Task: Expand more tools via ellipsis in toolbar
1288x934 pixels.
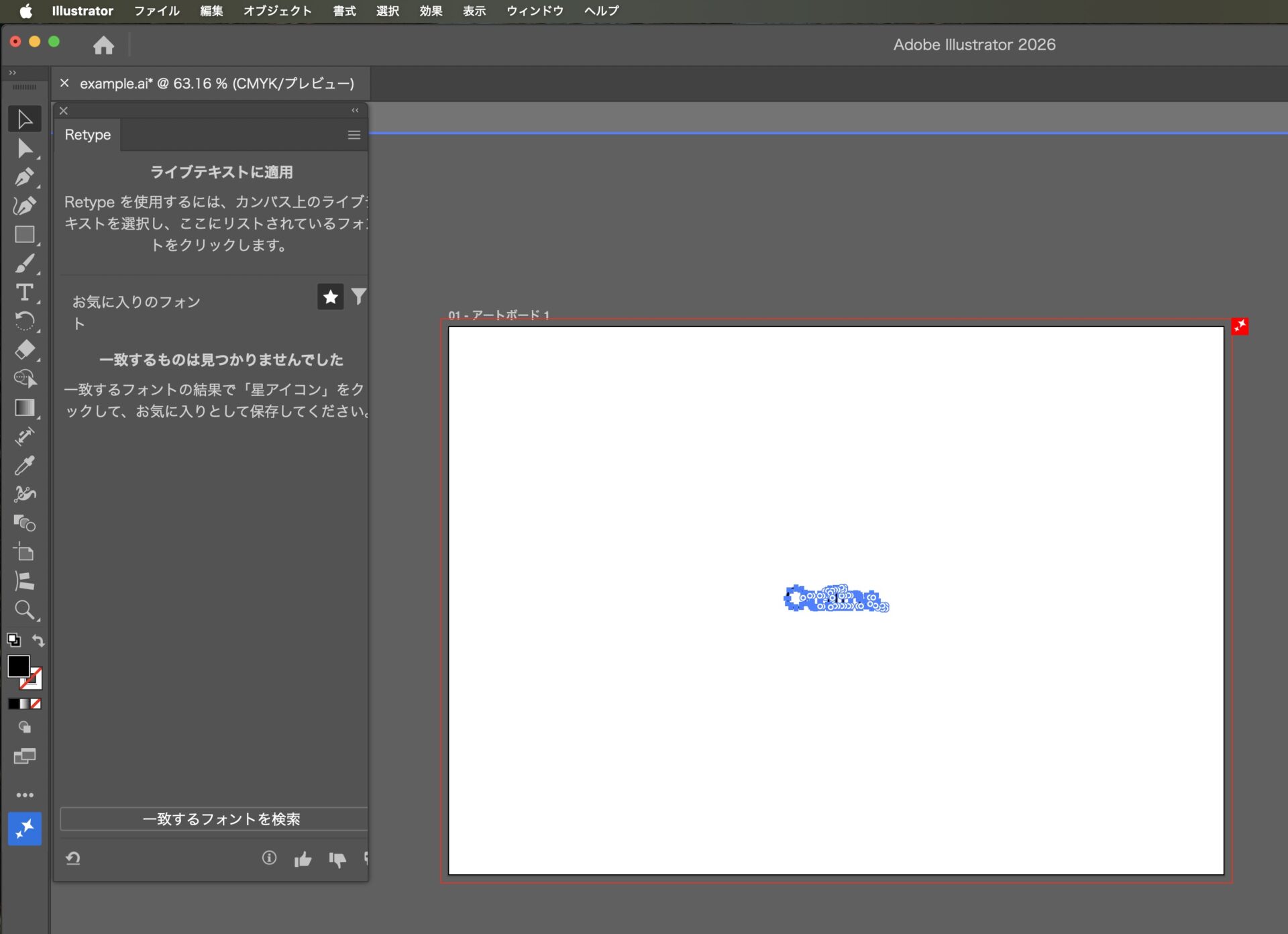Action: (25, 795)
